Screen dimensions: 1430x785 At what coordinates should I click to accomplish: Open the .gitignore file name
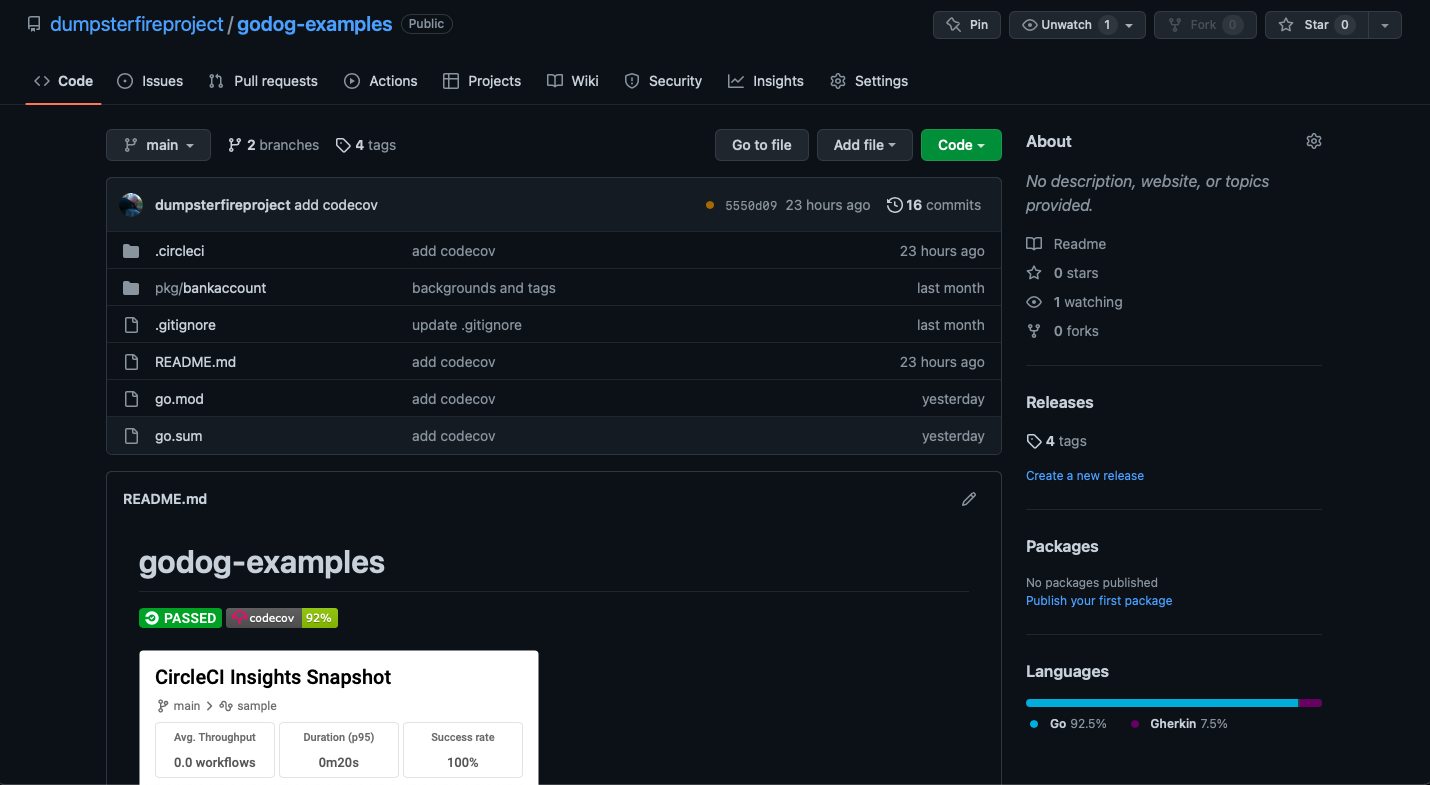(x=185, y=325)
